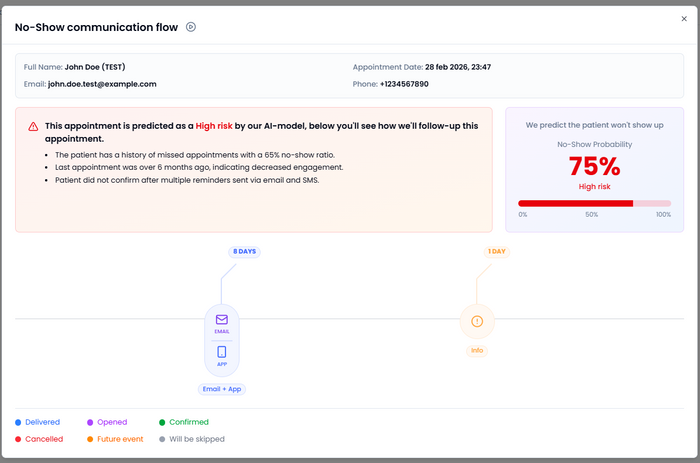The image size is (700, 463).
Task: Click the play icon beside the flow title
Action: coord(190,27)
